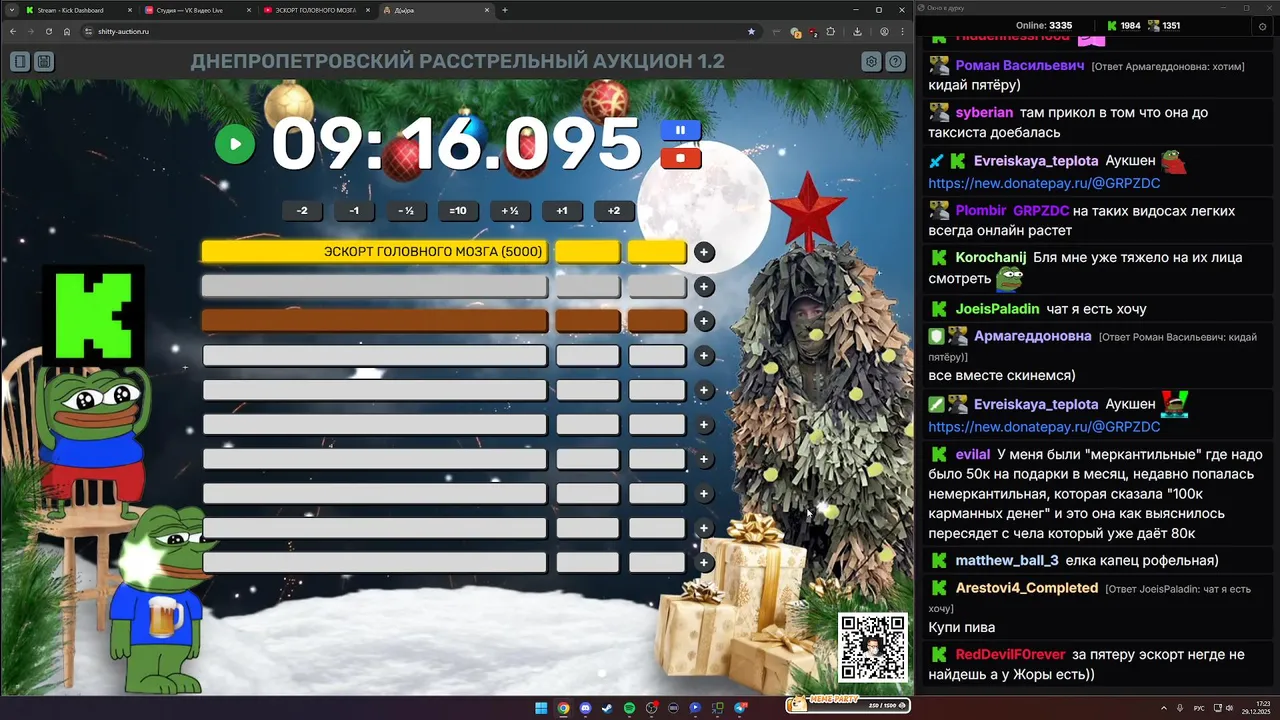Start the auction timer with green play button

point(235,144)
